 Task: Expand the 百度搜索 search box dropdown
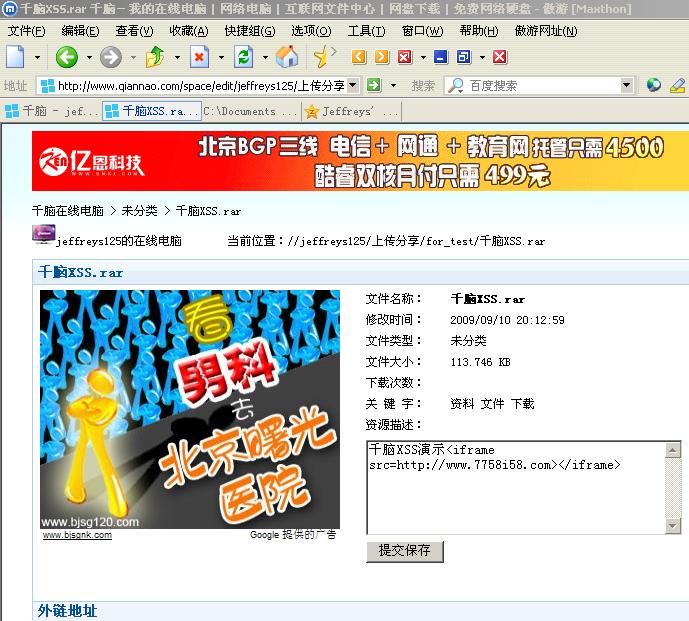[x=626, y=86]
